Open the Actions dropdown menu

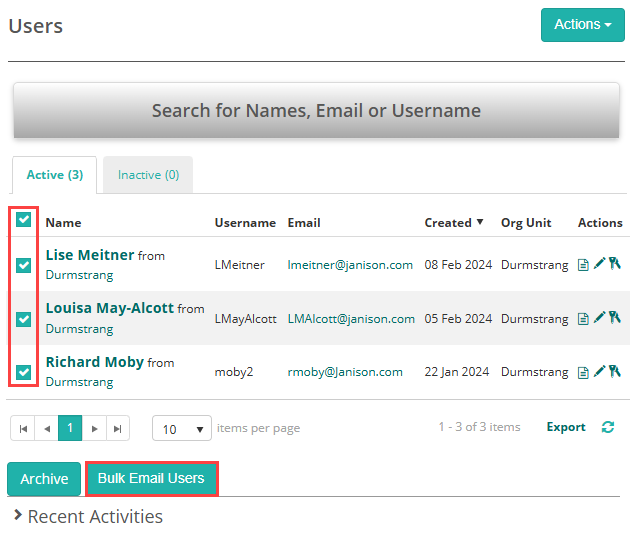(x=582, y=25)
